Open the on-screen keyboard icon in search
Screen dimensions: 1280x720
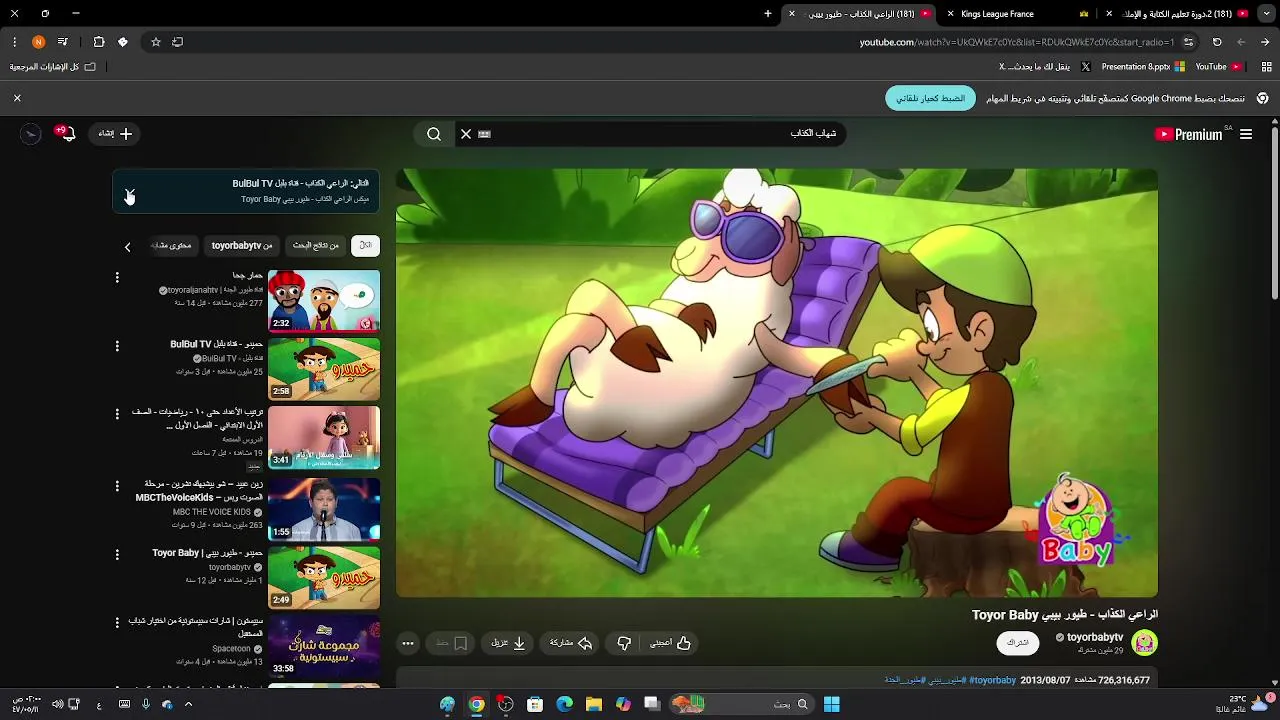(x=485, y=134)
